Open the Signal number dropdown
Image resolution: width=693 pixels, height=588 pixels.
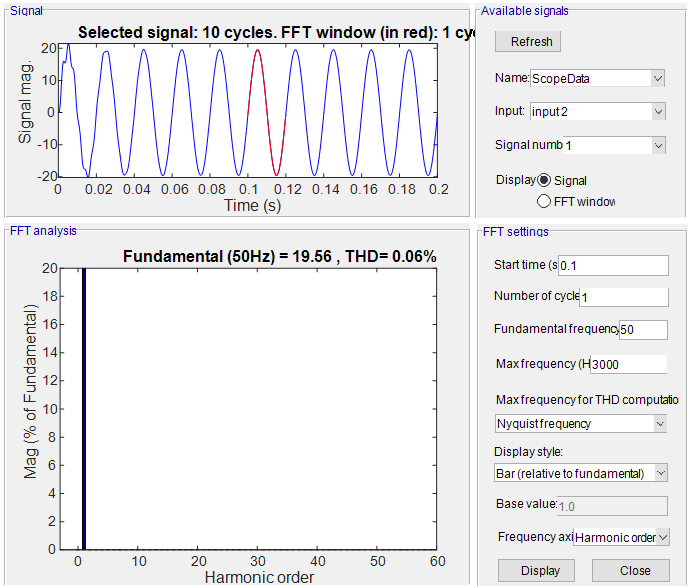[x=613, y=145]
